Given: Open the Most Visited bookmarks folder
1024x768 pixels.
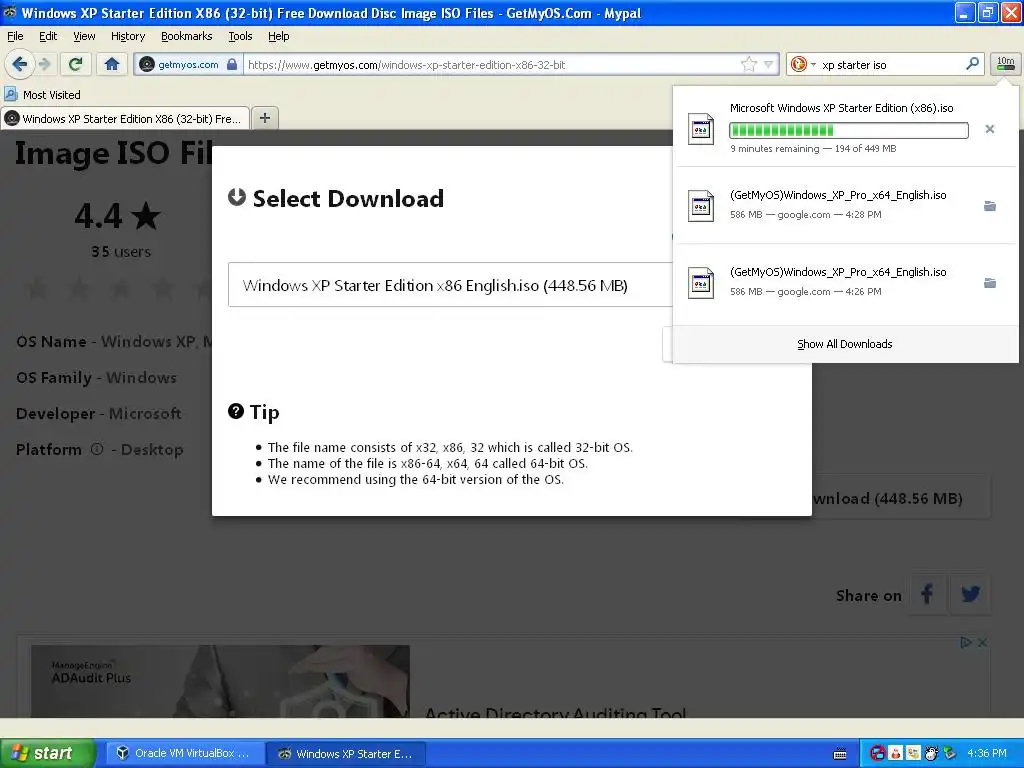Looking at the screenshot, I should pos(42,95).
